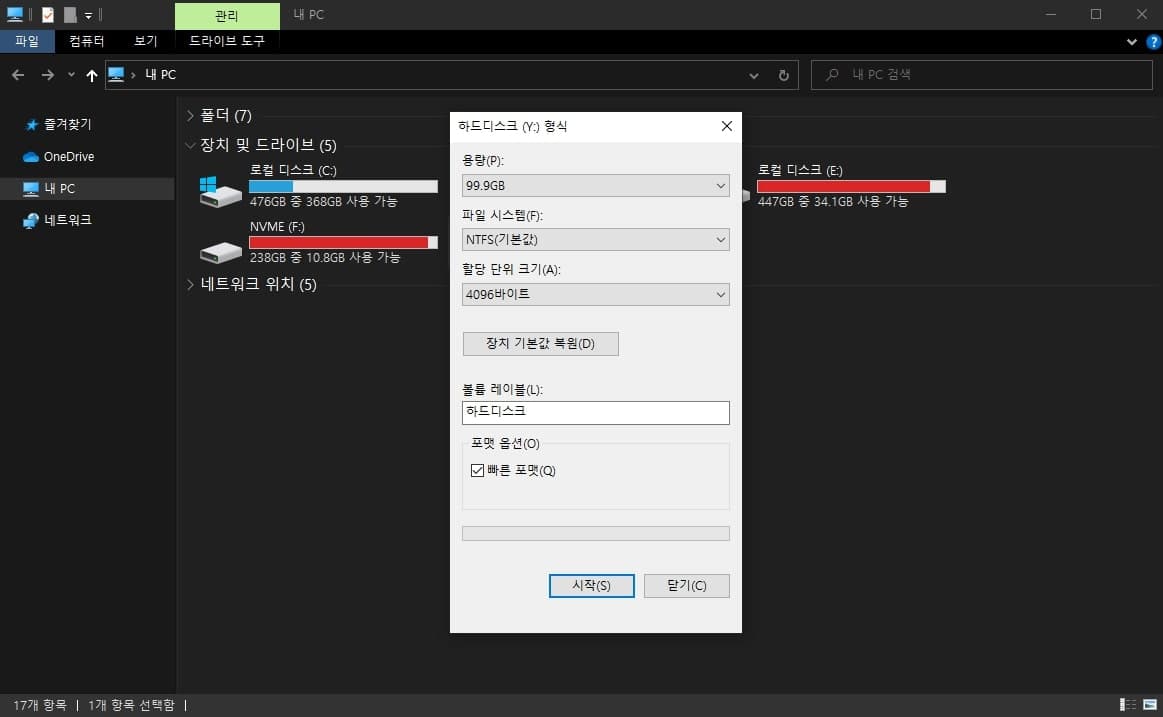Screen dimensions: 1163x717
Task: Collapse the 장치 및 드라이브 section
Action: click(x=190, y=145)
